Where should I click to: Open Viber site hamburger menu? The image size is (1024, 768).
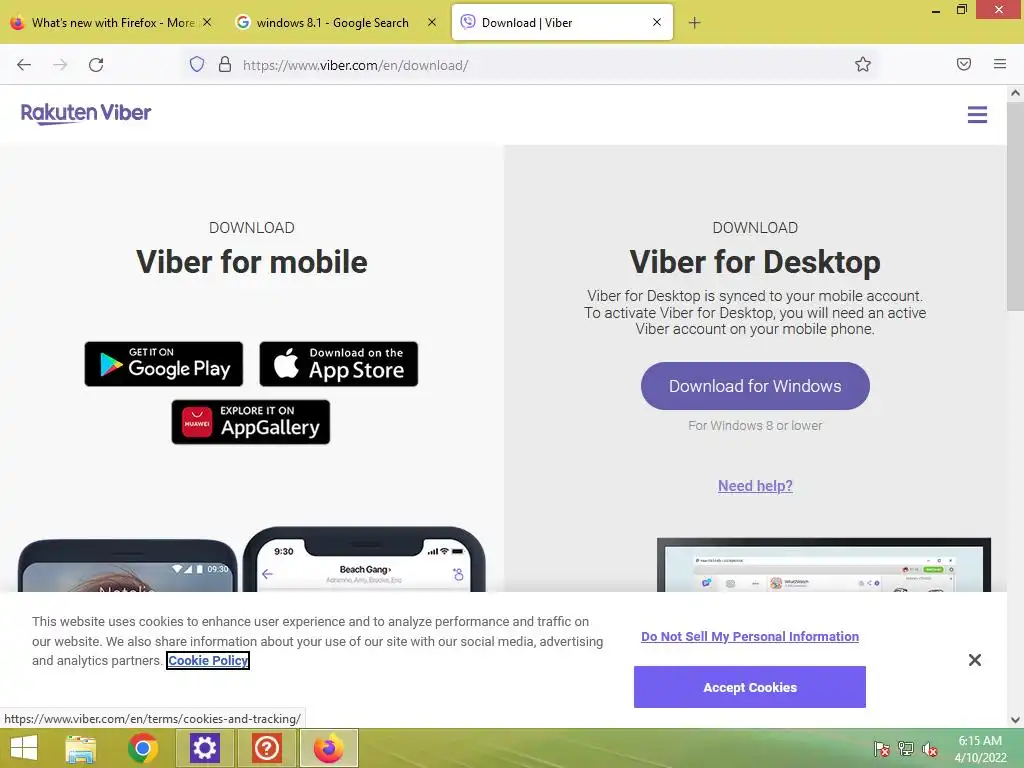coord(977,115)
